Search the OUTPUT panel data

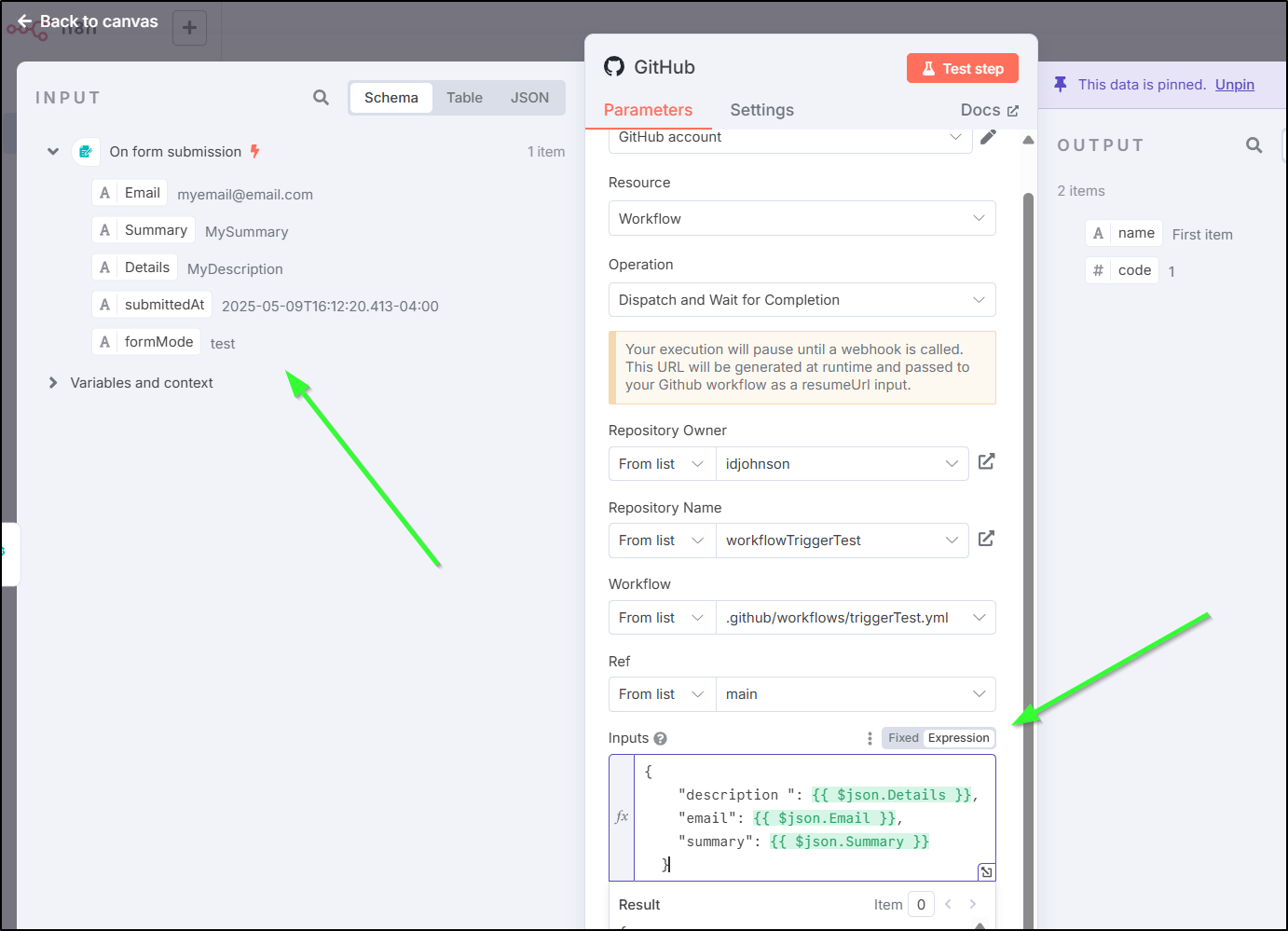click(1254, 145)
